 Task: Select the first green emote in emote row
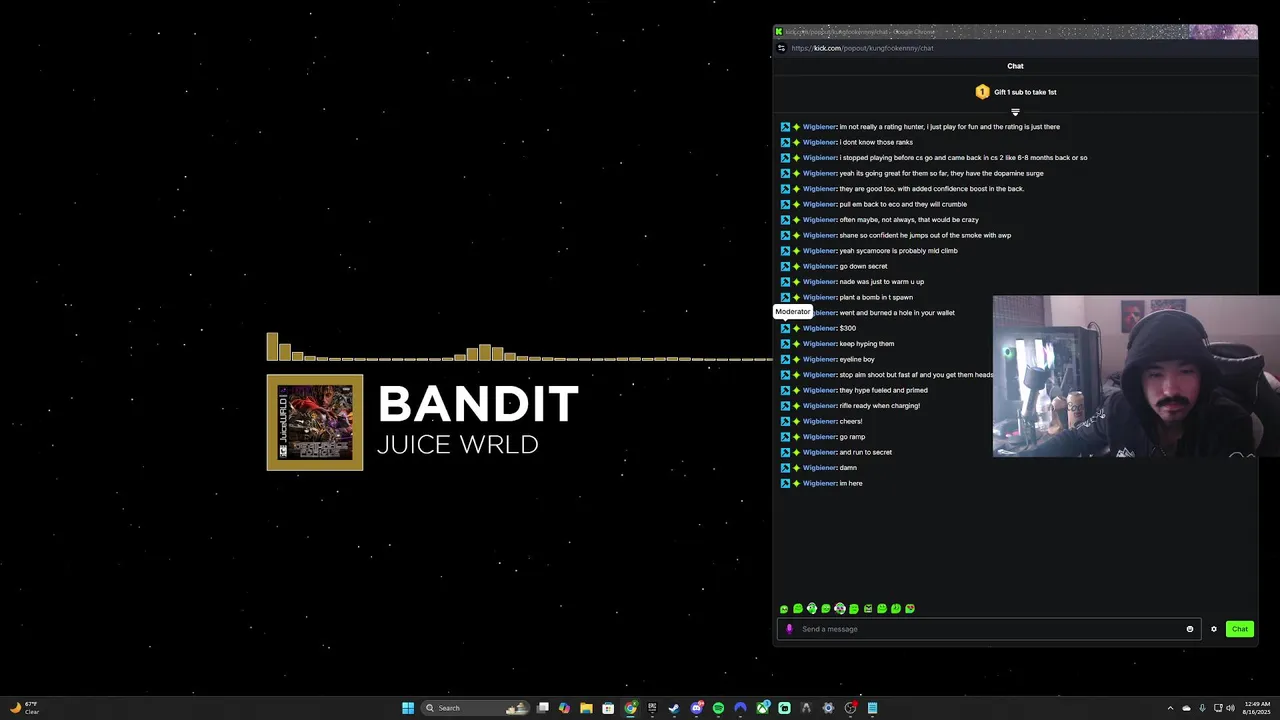[x=784, y=609]
